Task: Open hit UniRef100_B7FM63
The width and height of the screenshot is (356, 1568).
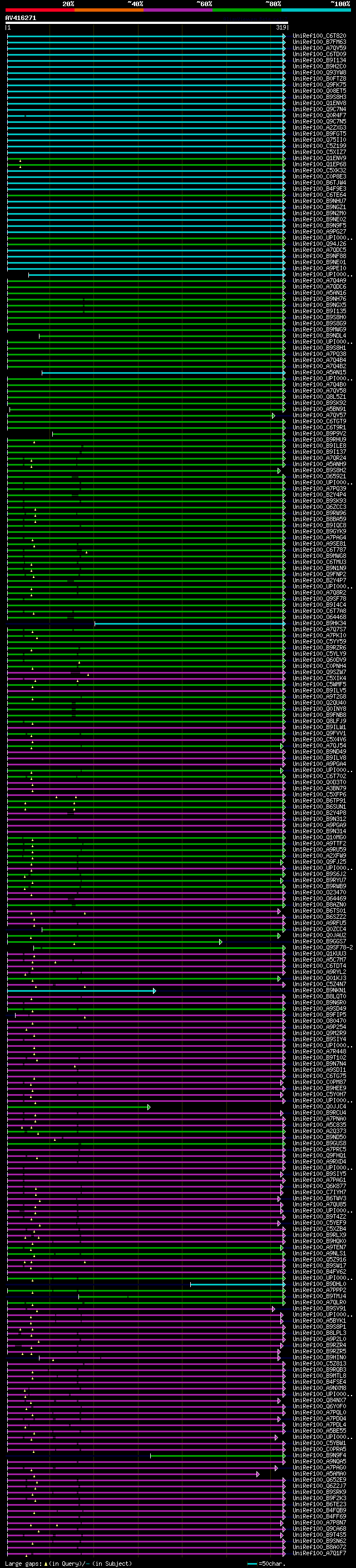Action: pyautogui.click(x=319, y=42)
